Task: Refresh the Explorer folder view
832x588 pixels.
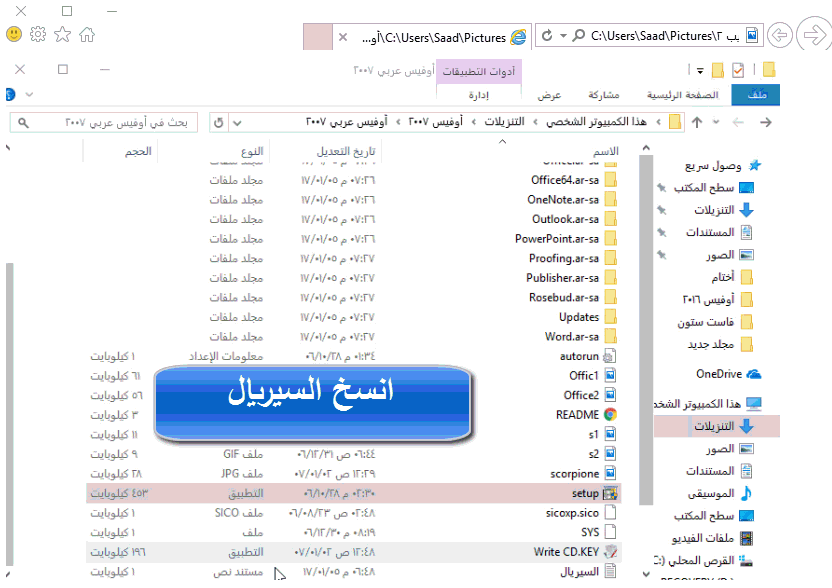Action: (x=219, y=122)
